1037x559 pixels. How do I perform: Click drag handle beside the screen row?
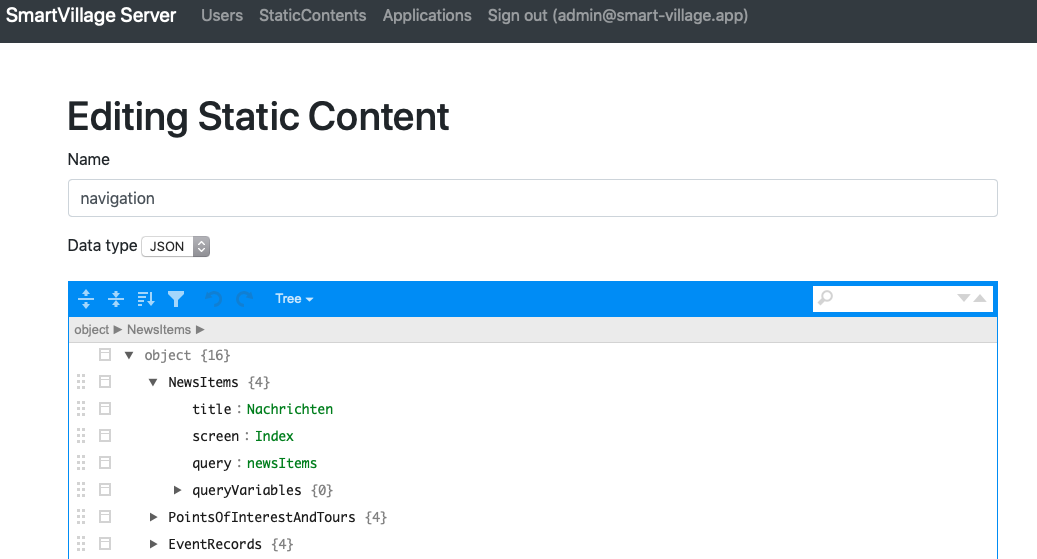tap(81, 436)
